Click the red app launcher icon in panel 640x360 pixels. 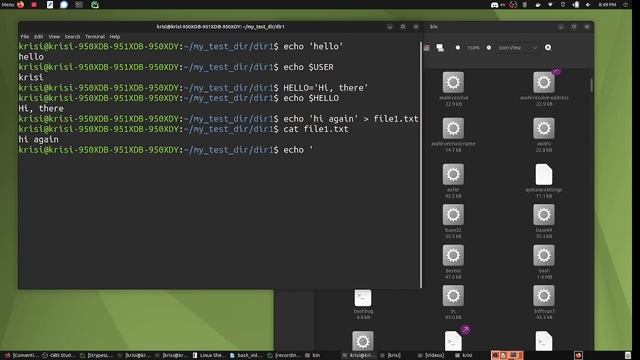[x=34, y=4]
